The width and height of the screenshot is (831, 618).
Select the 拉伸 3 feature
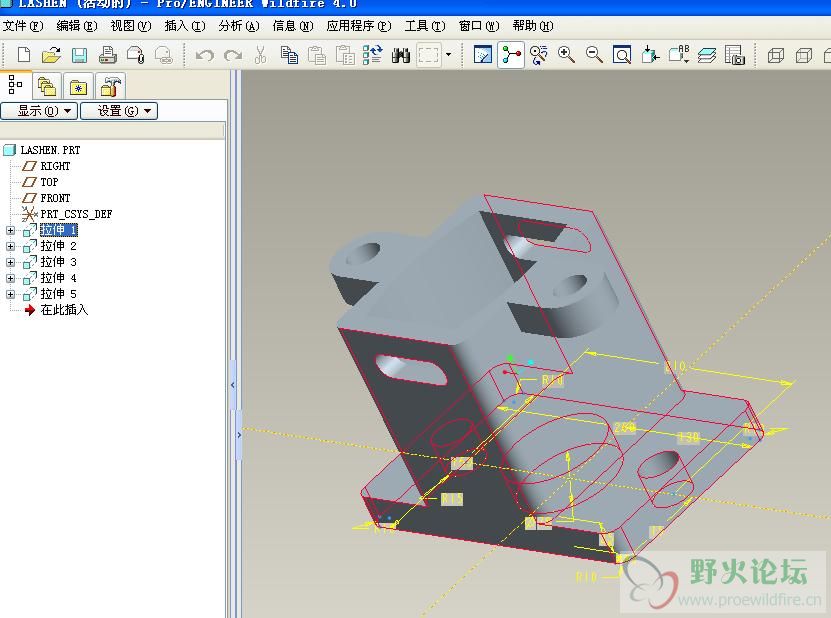click(x=58, y=262)
